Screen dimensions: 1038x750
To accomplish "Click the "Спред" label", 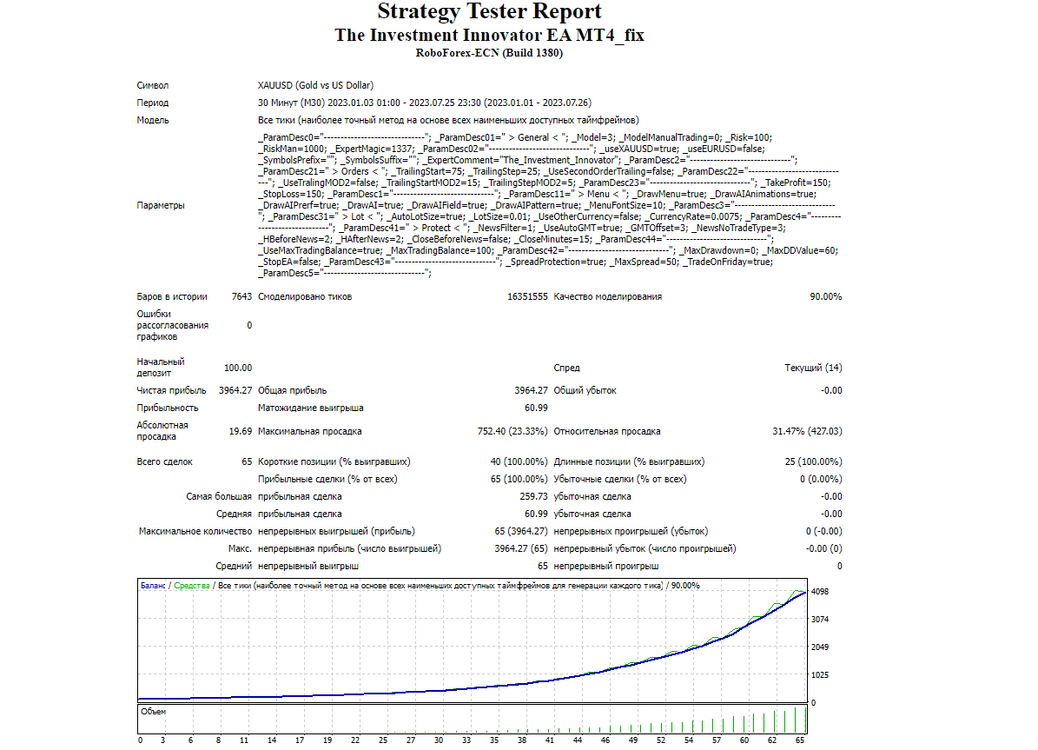I will click(567, 367).
